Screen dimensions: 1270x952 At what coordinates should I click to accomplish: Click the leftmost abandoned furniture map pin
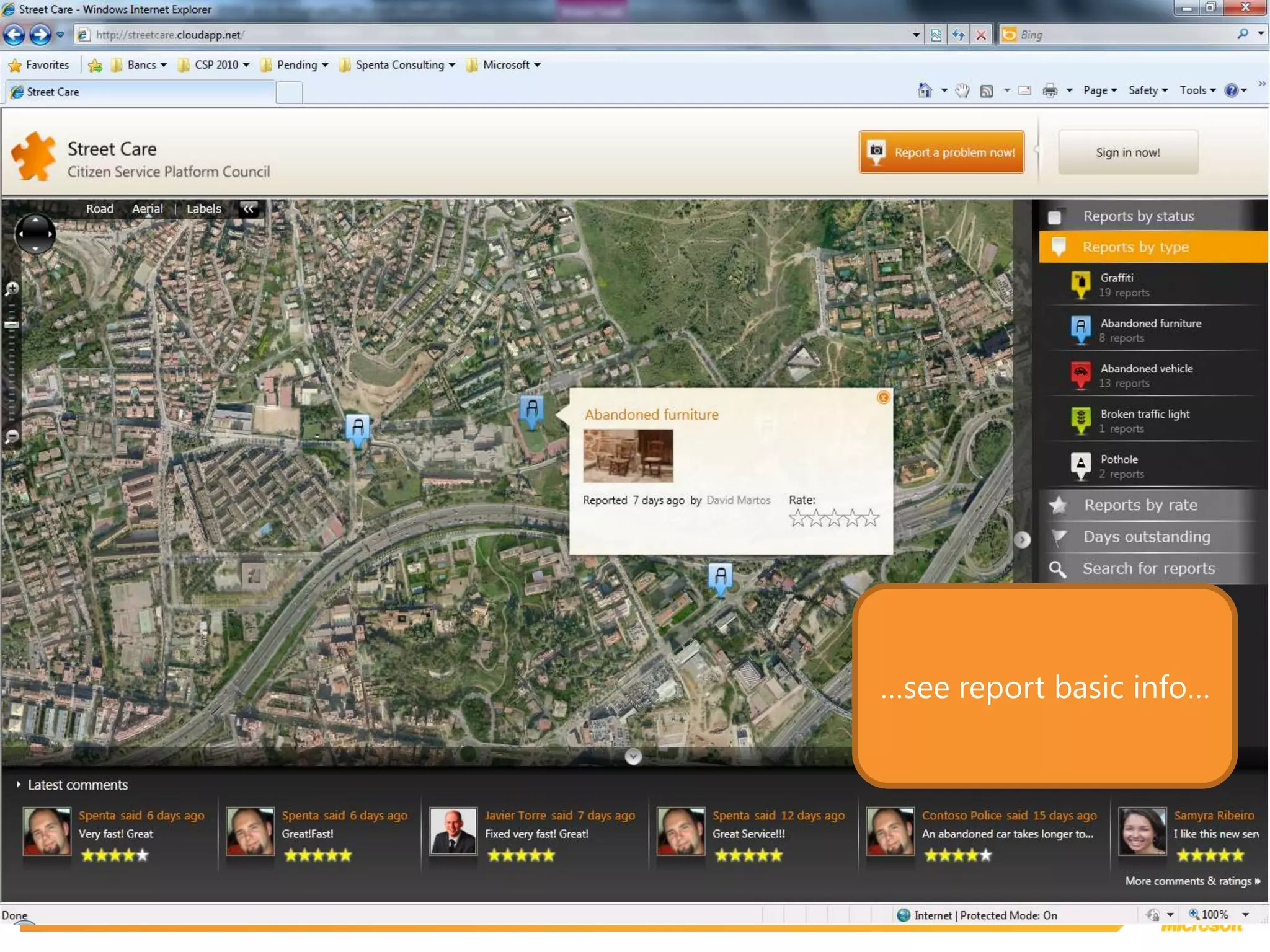pyautogui.click(x=358, y=430)
